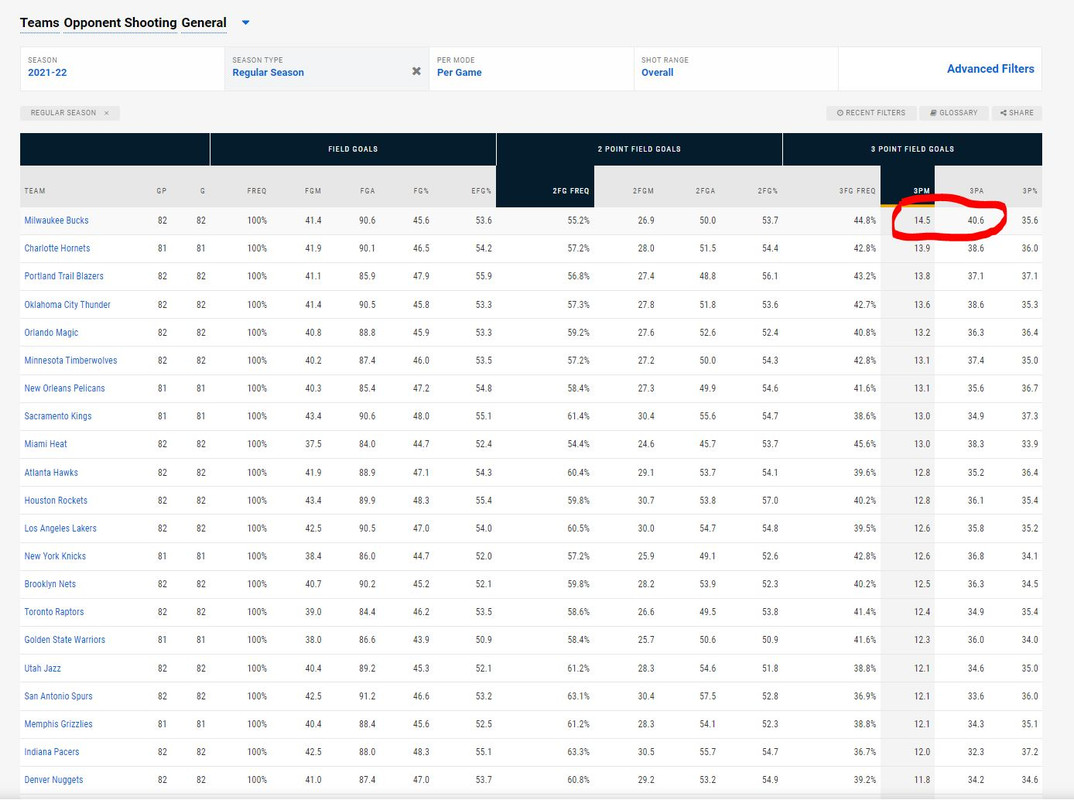Open Advanced Filters

pyautogui.click(x=990, y=68)
